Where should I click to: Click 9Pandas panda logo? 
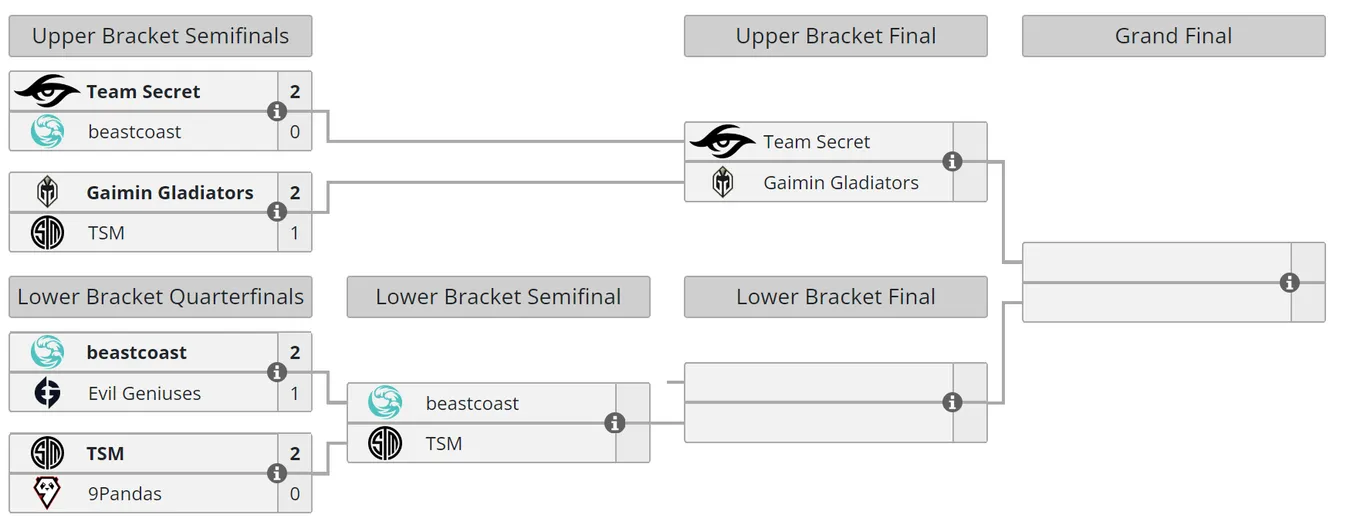coord(47,493)
